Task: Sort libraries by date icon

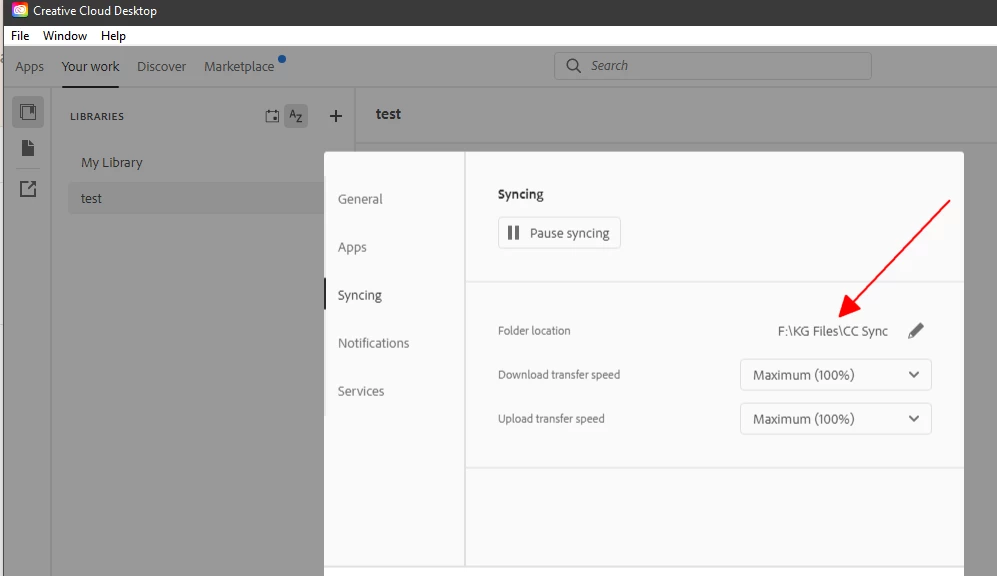Action: pyautogui.click(x=272, y=116)
